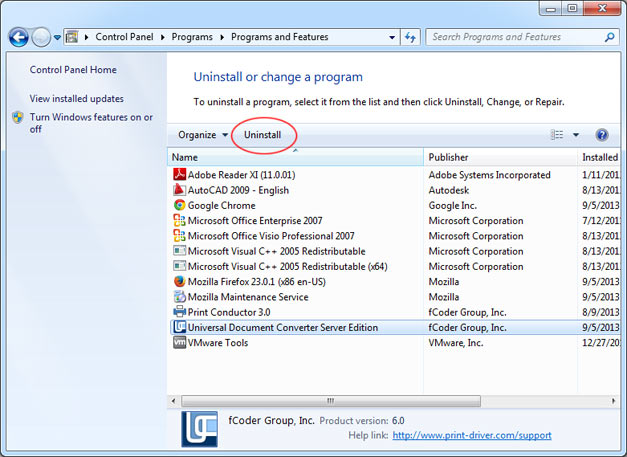The image size is (627, 457).
Task: Click the Programs and Features breadcrumb
Action: [280, 37]
